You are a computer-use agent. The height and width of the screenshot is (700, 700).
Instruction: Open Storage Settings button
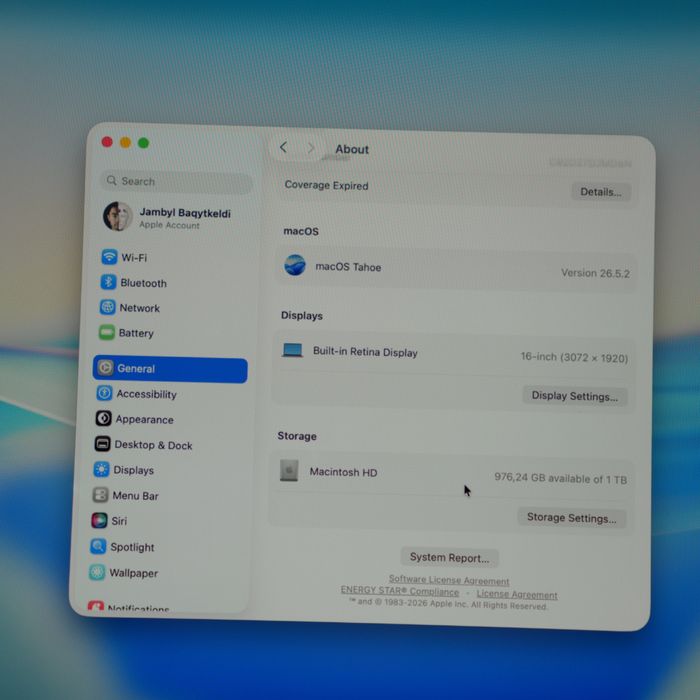(x=571, y=518)
